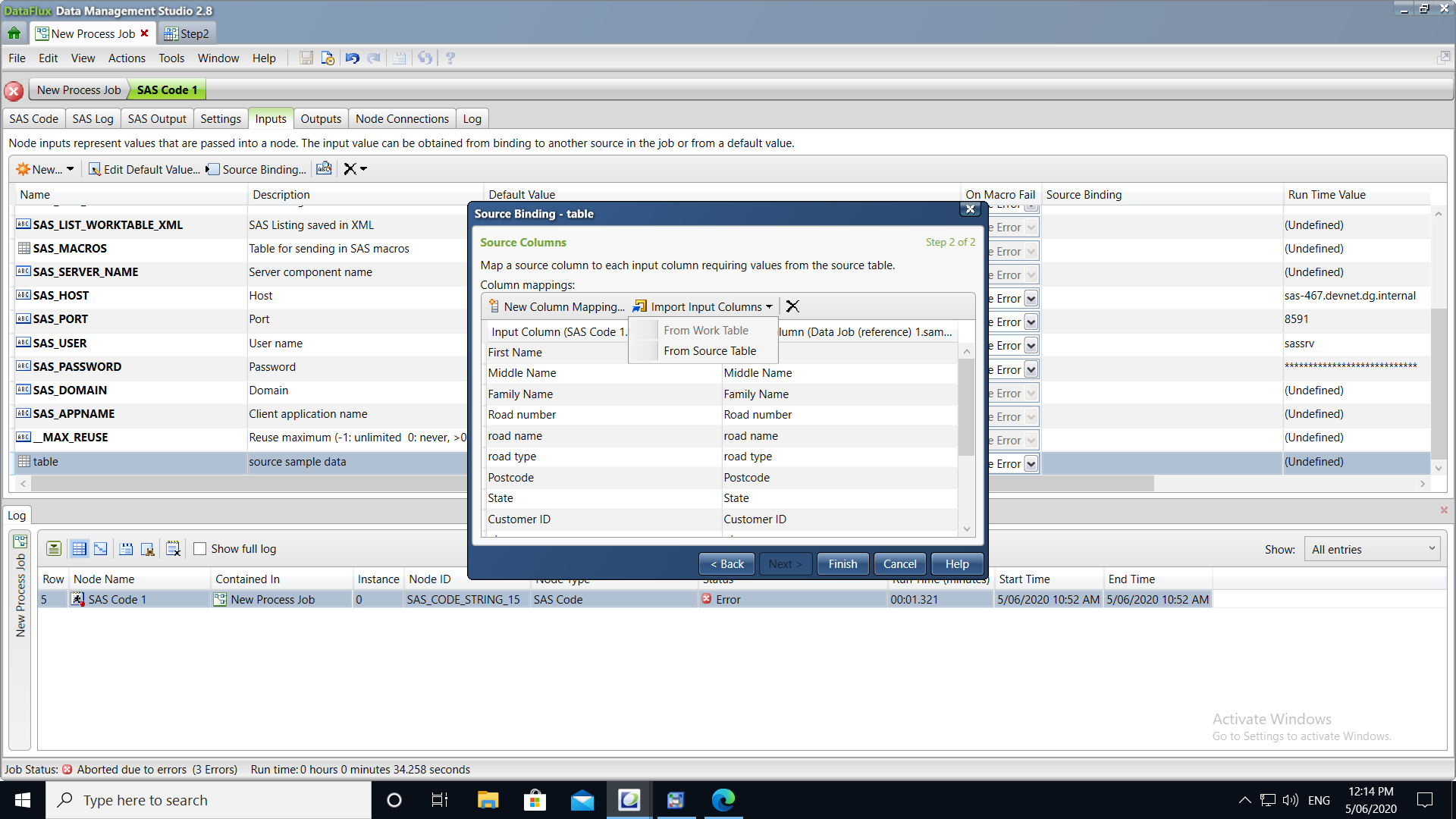This screenshot has height=819, width=1456.
Task: Click the Undo arrow icon
Action: (353, 58)
